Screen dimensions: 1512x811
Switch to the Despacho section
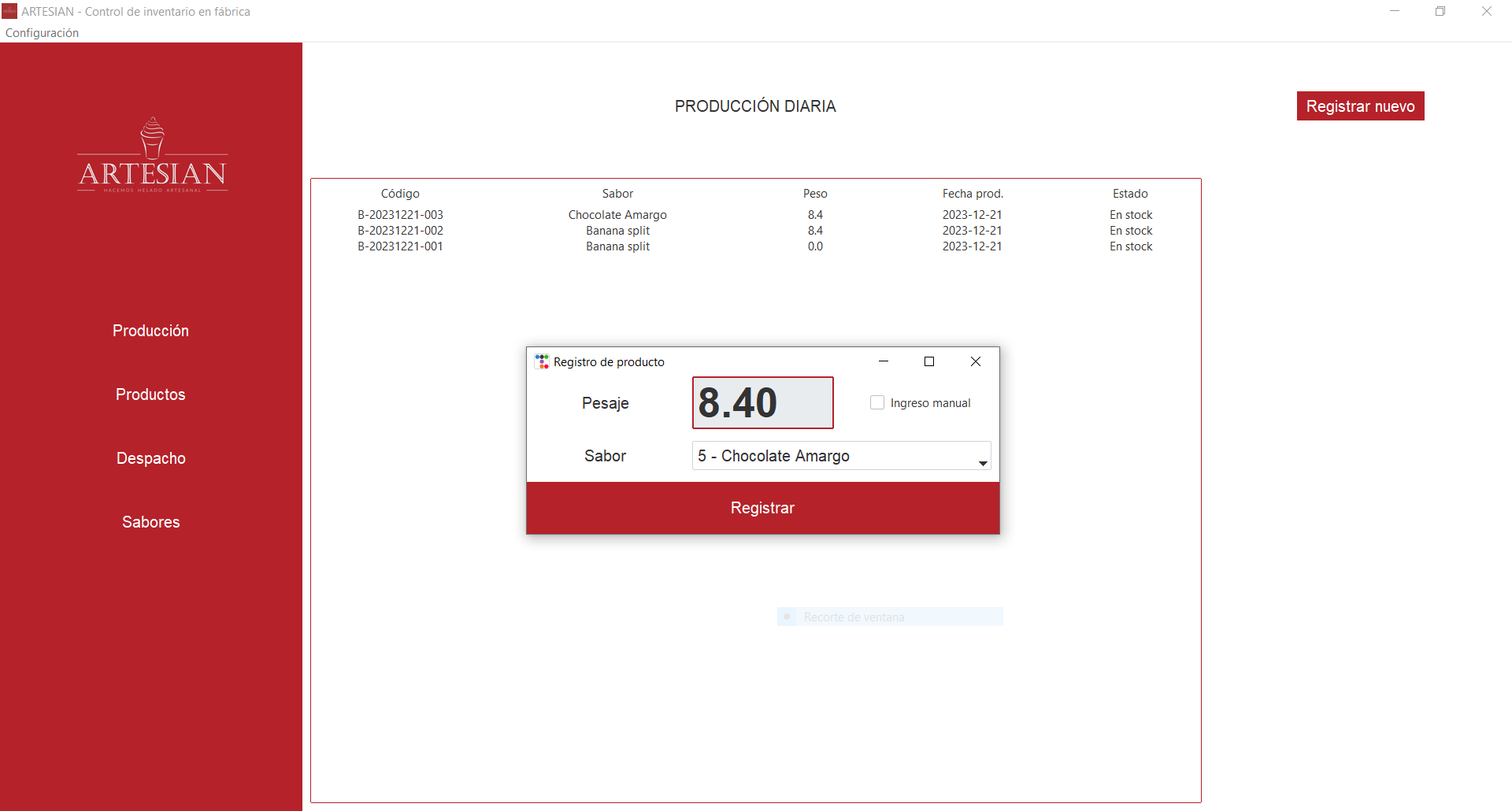150,458
